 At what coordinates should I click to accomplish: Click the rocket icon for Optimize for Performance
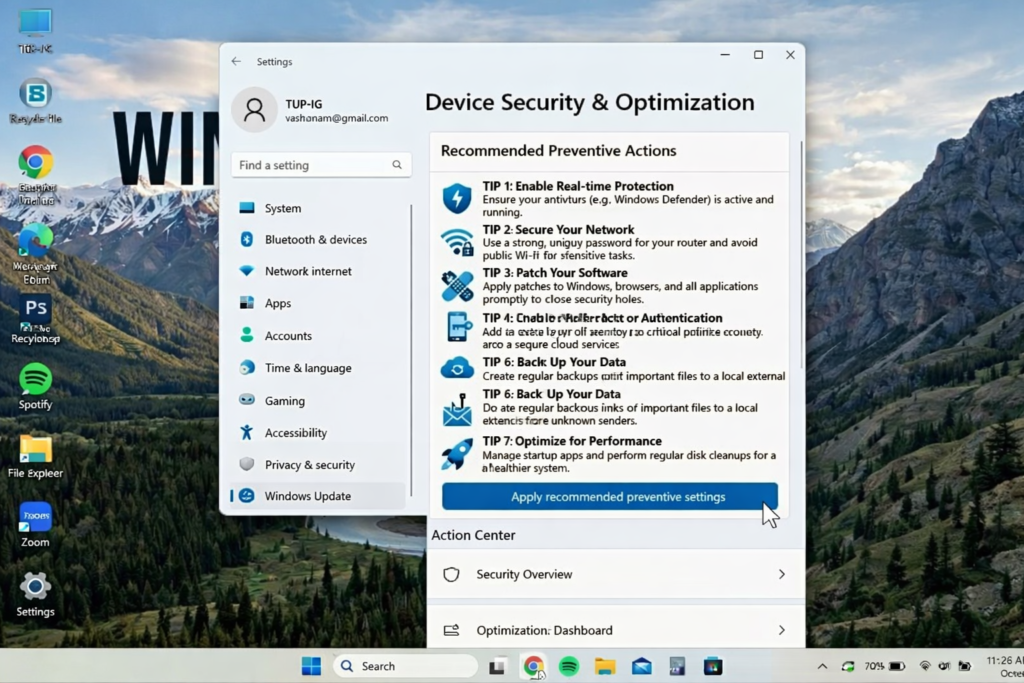click(x=457, y=454)
